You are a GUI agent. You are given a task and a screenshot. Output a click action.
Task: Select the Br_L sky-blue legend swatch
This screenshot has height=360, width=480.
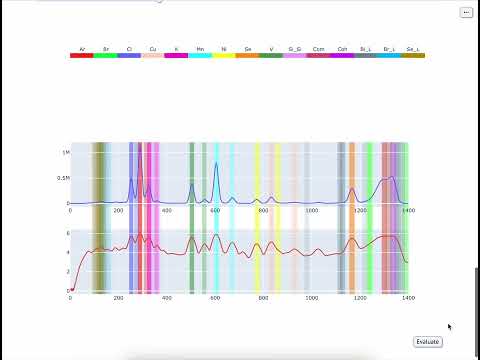(x=389, y=56)
